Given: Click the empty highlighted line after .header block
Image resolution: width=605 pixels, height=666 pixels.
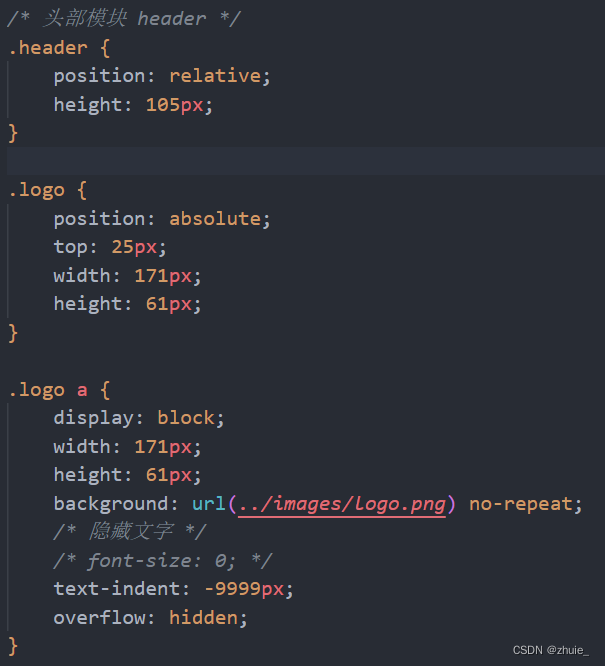Looking at the screenshot, I should [x=306, y=161].
